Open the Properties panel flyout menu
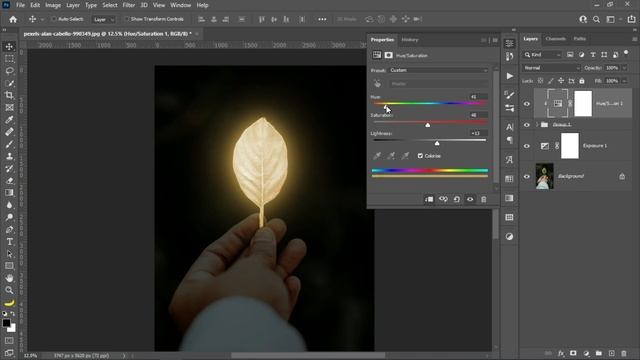640x360 pixels. [x=495, y=40]
